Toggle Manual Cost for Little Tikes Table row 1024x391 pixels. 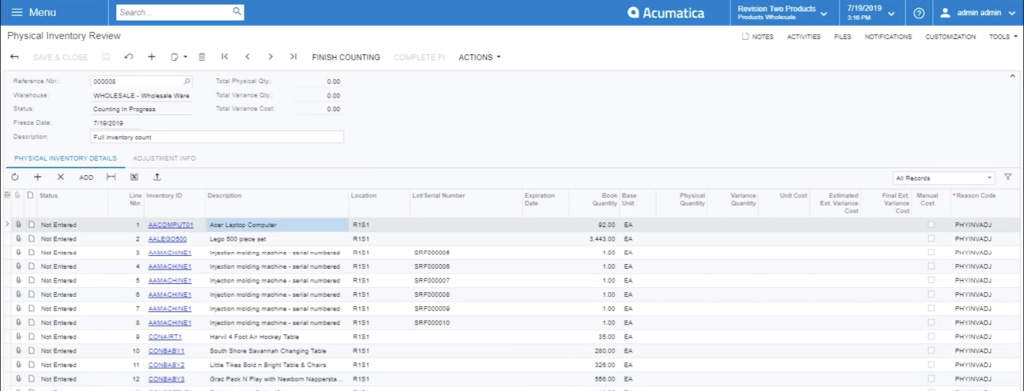931,365
